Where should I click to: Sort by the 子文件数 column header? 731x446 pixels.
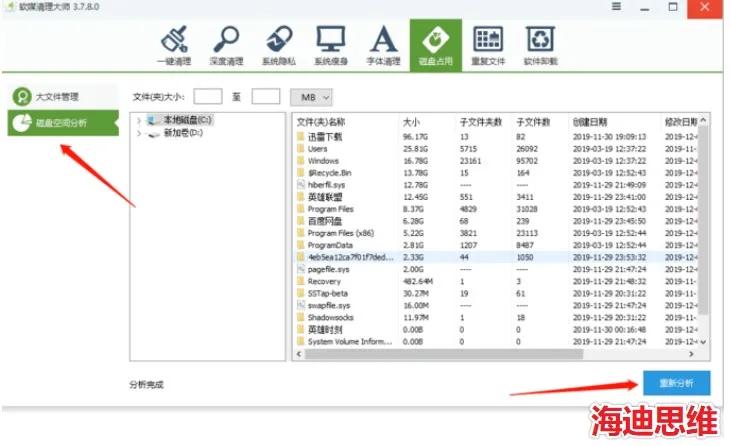click(x=533, y=122)
